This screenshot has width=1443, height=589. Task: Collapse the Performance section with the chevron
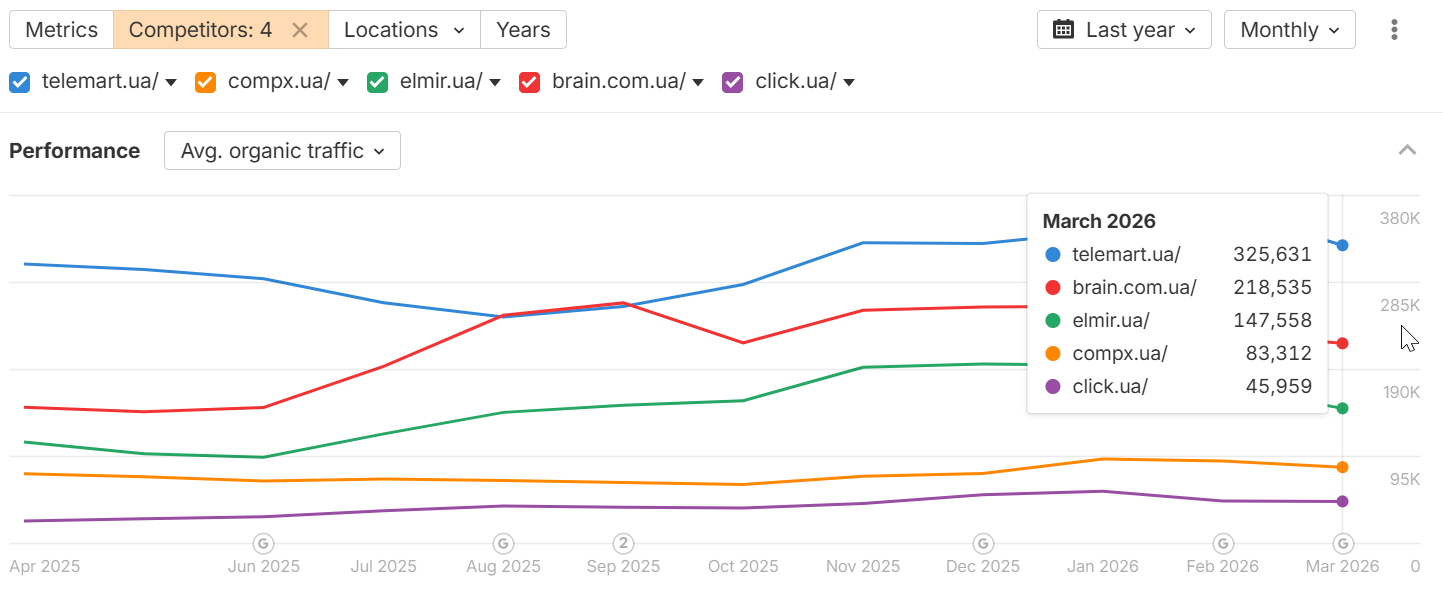1407,151
